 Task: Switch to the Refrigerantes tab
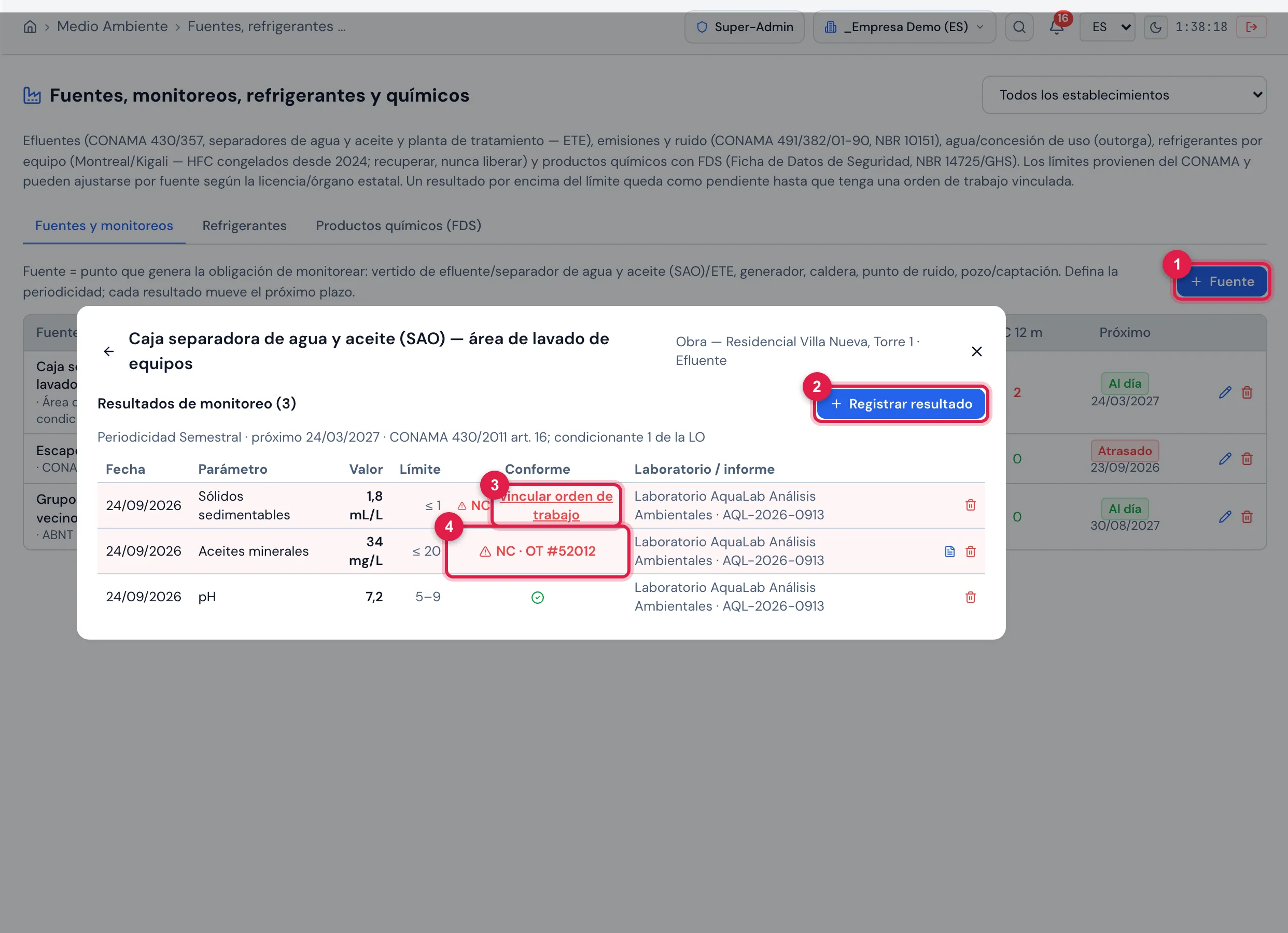[x=244, y=225]
